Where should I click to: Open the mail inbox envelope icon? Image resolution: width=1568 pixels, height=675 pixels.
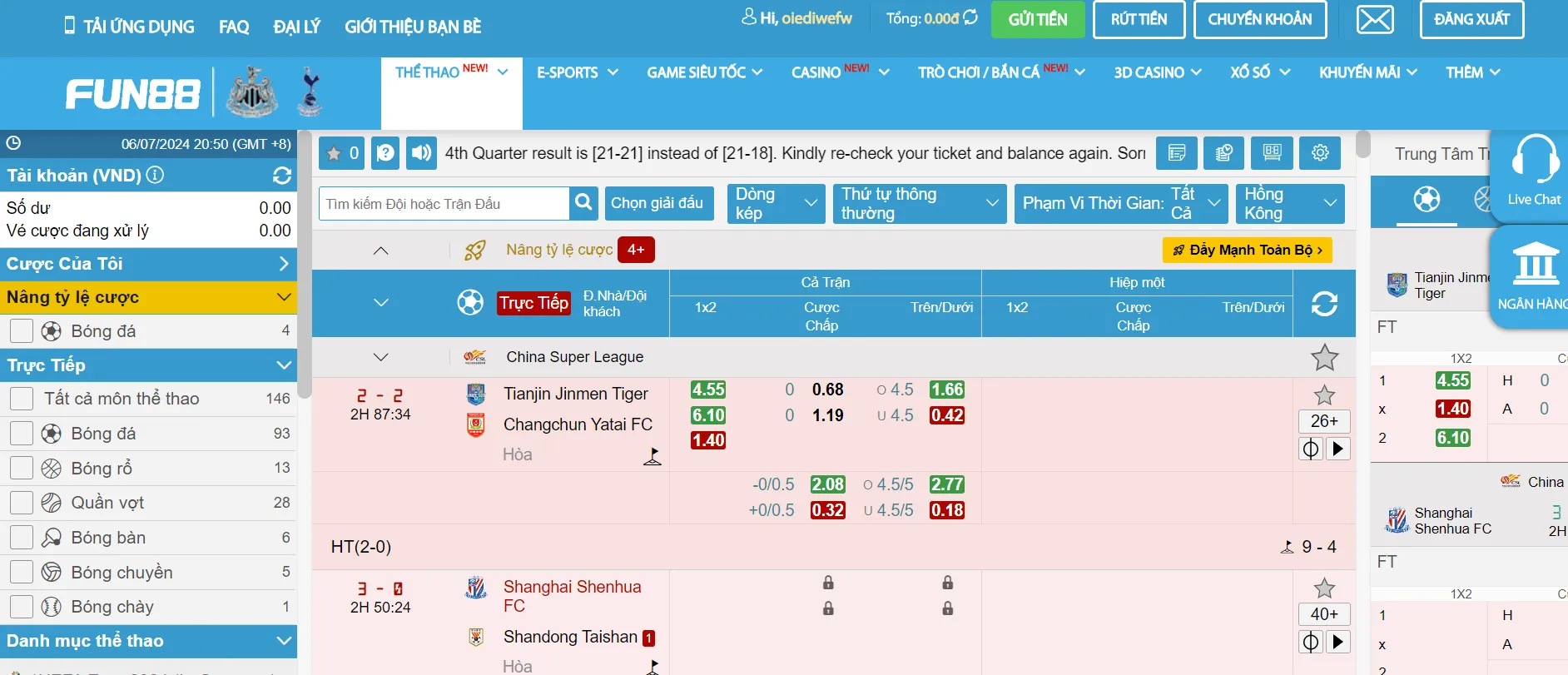pos(1375,19)
